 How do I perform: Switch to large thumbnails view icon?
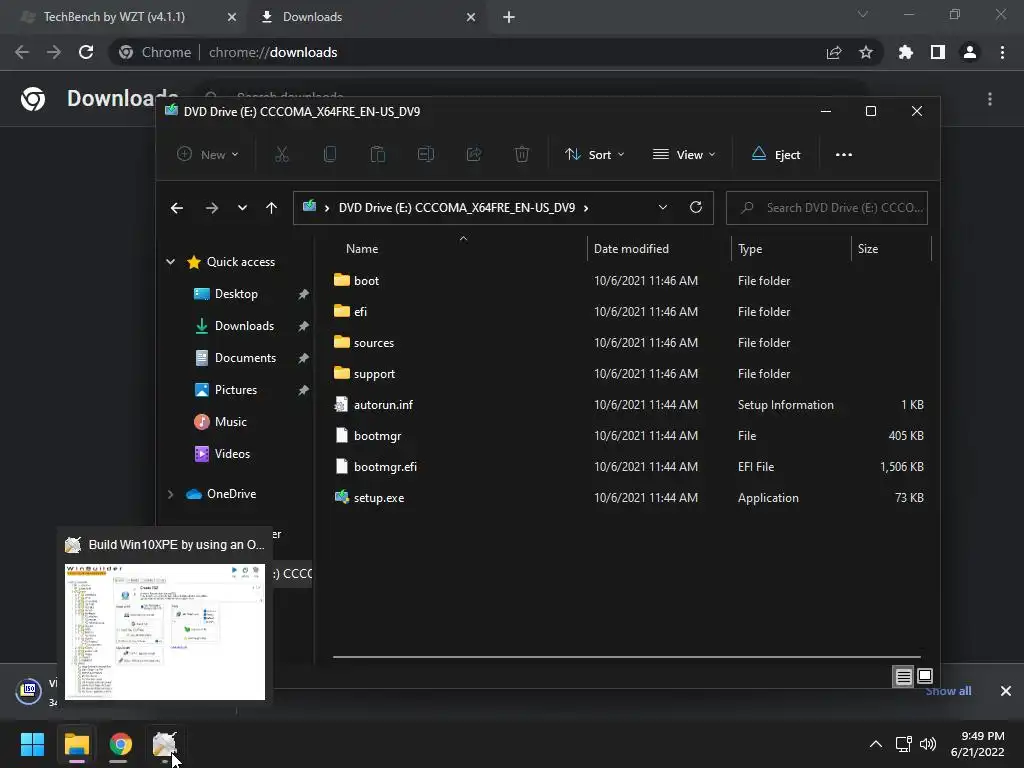925,677
